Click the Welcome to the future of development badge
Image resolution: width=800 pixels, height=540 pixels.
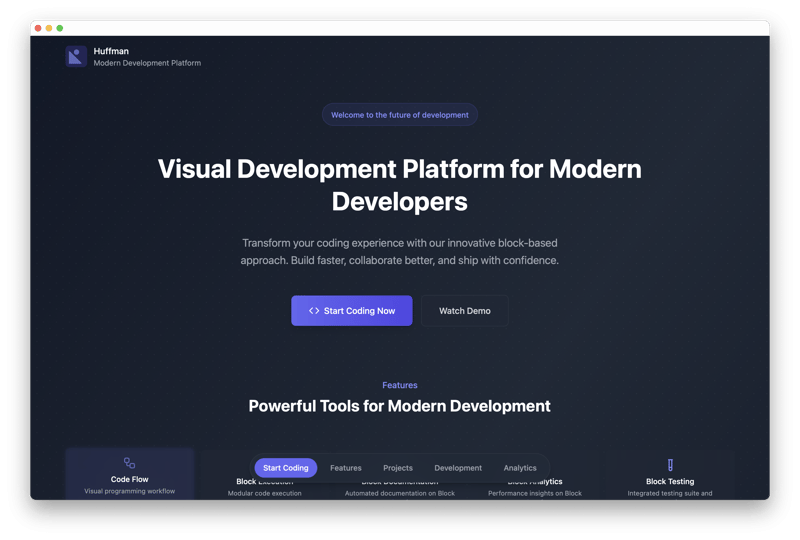400,115
